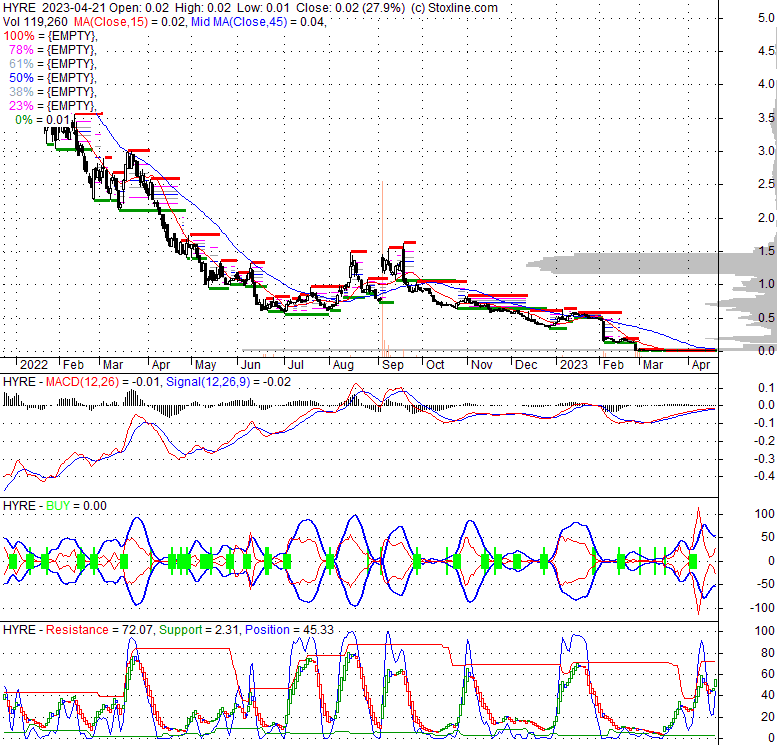778x746 pixels.
Task: Click the 4.5 price axis label
Action: coord(766,51)
